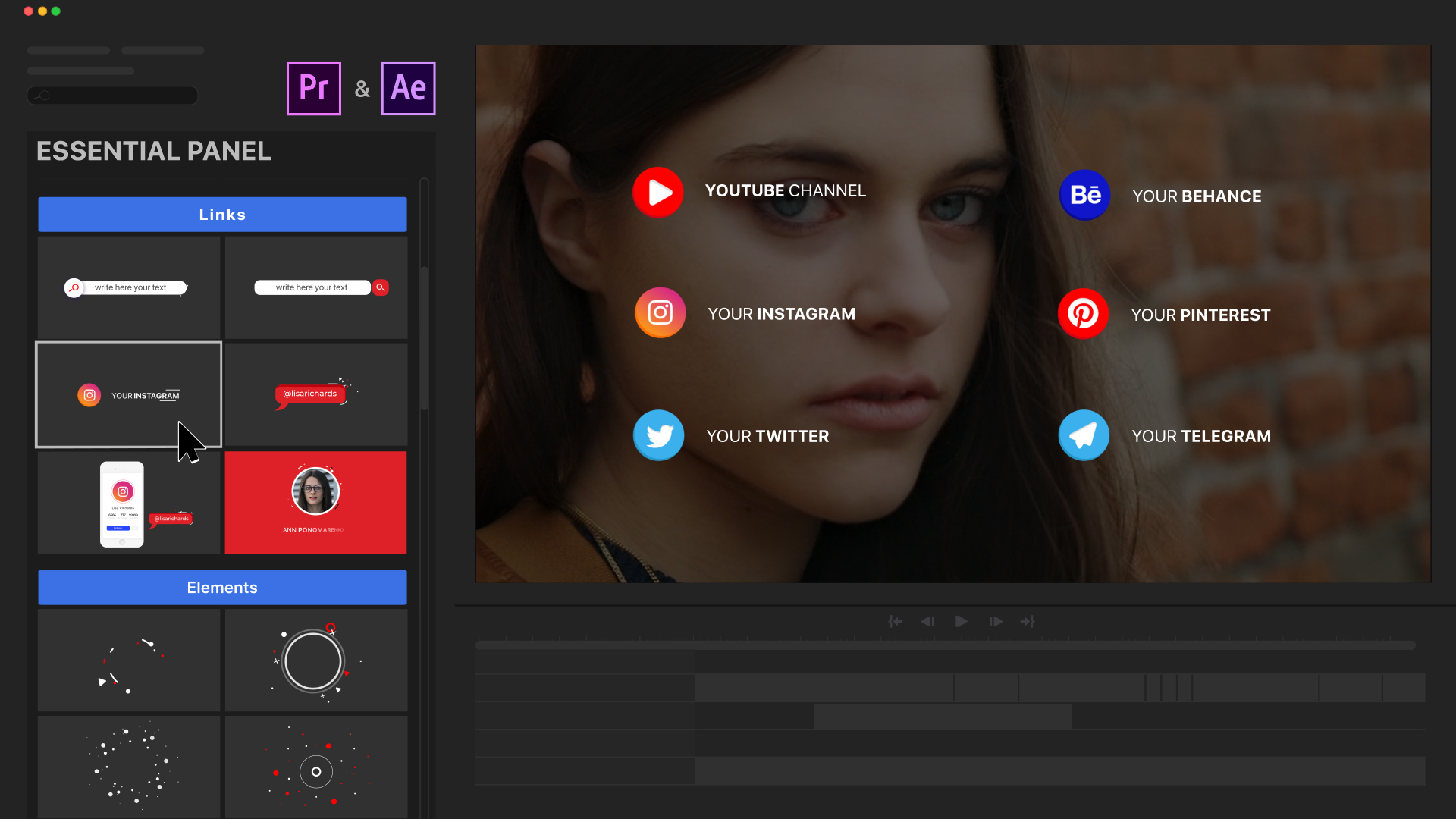Screen dimensions: 1456x819
Task: Click the Pinterest icon overlay
Action: pos(1083,313)
